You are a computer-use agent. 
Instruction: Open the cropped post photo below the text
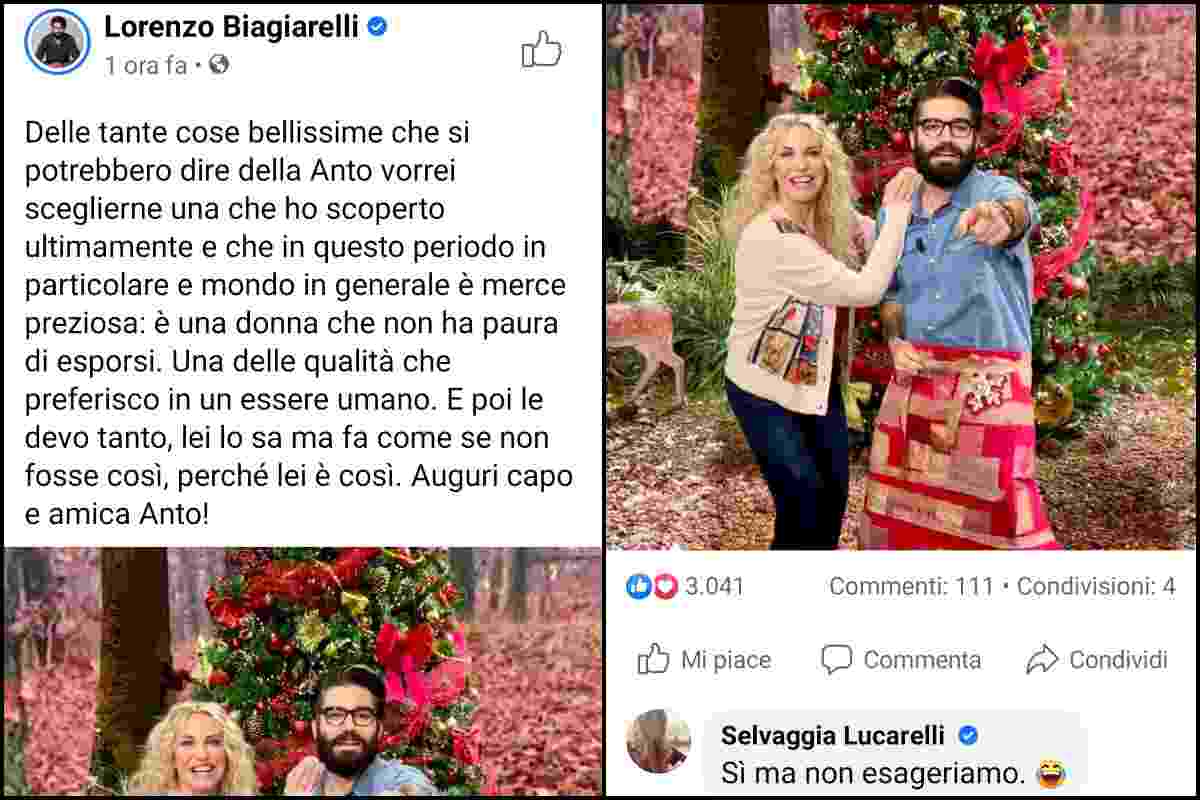tap(303, 672)
